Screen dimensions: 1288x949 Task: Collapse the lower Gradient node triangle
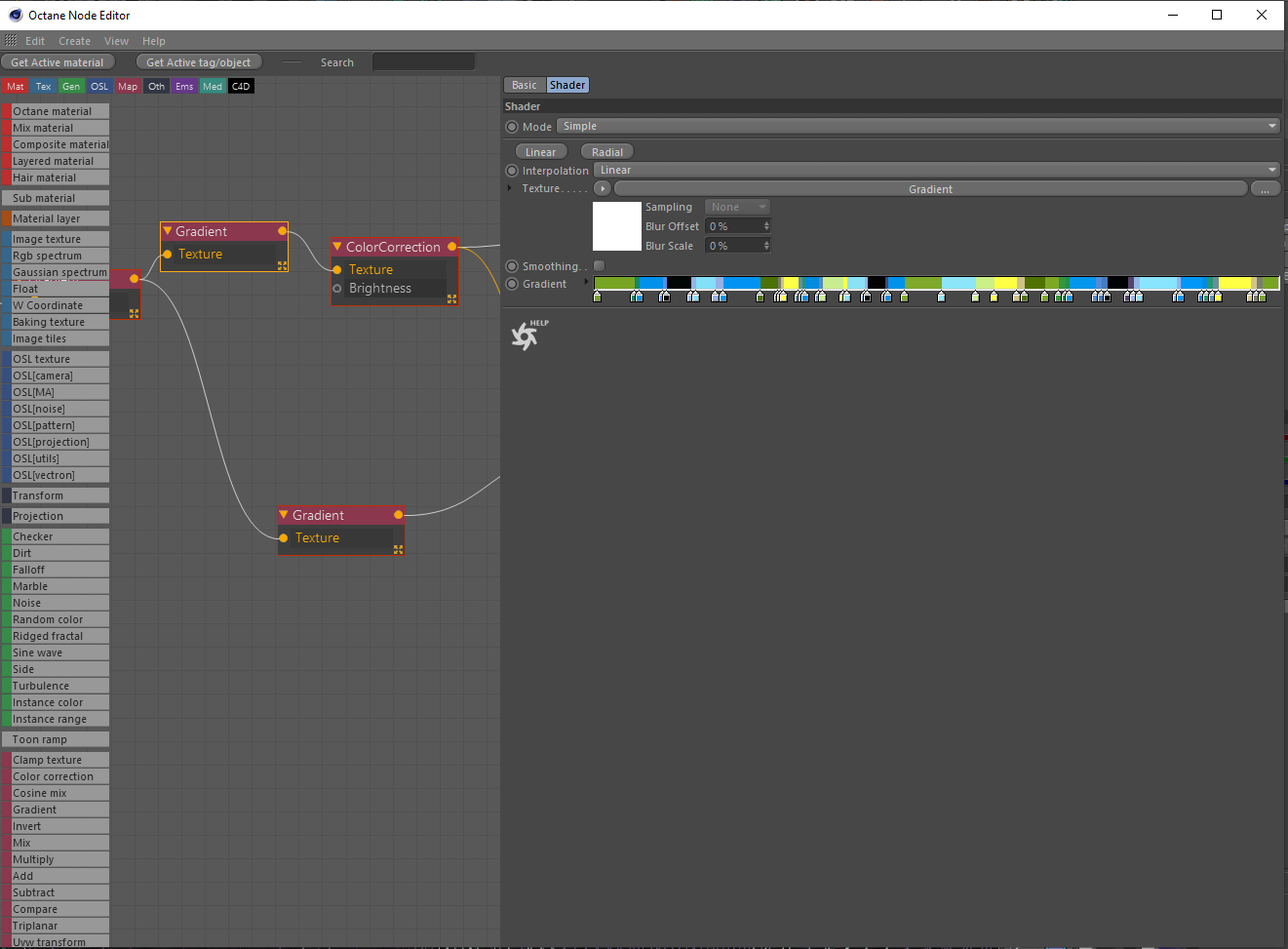tap(284, 515)
